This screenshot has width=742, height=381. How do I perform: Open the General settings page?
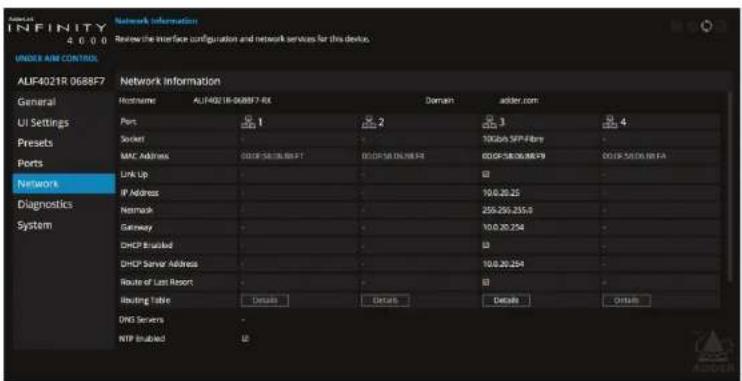[x=36, y=102]
